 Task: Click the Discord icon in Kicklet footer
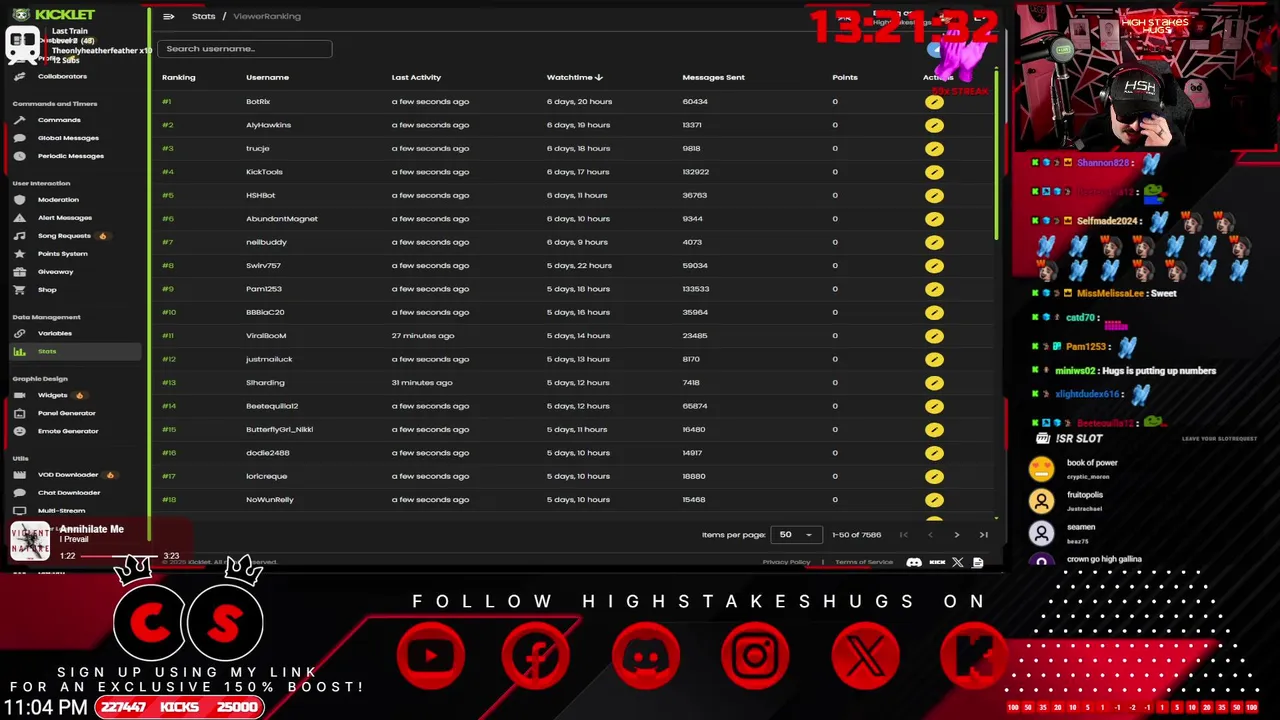tap(914, 562)
